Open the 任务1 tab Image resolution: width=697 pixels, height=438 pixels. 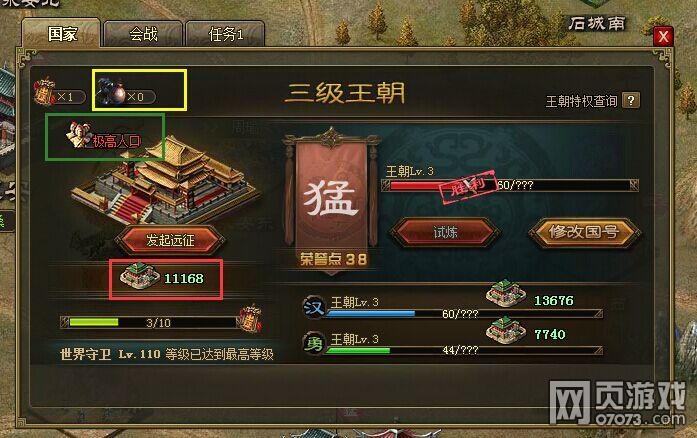(225, 34)
